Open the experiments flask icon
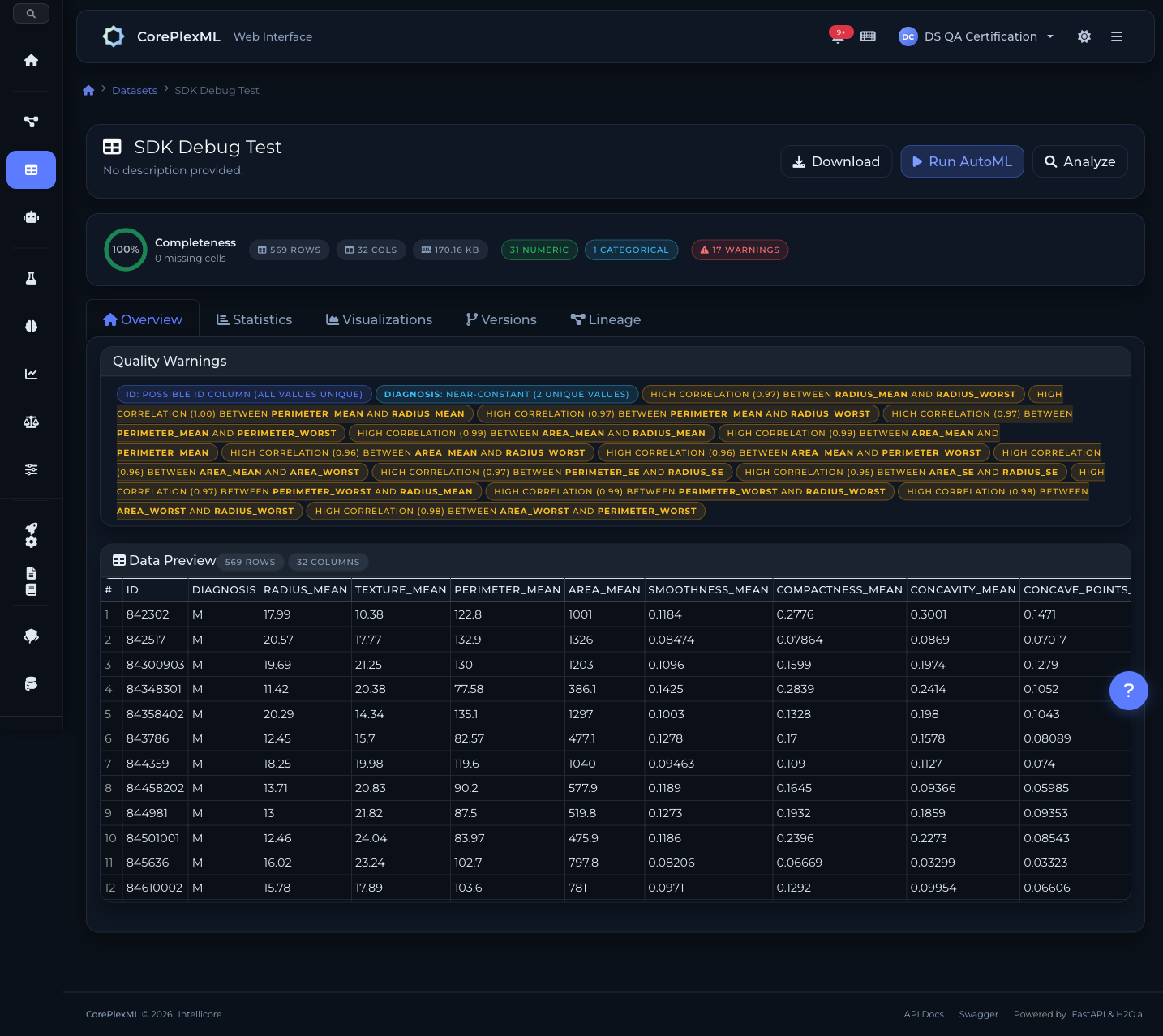Screen dimensions: 1163x1036 [31, 278]
